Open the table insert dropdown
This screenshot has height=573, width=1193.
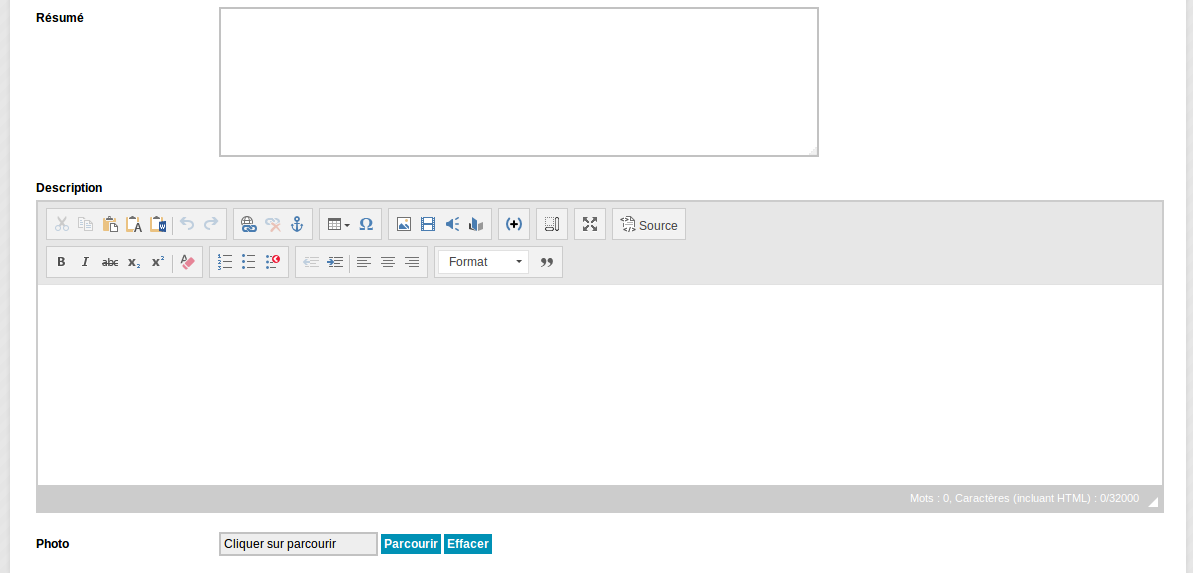pyautogui.click(x=339, y=224)
